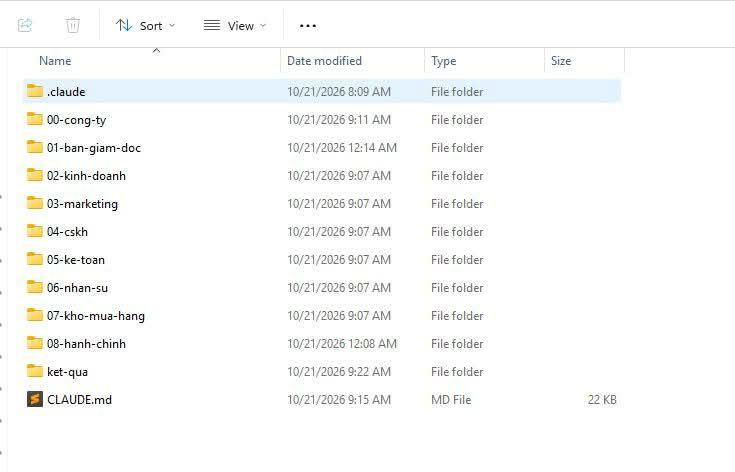Click the 22 KB size value
Screen dimensions: 735x472
[602, 400]
